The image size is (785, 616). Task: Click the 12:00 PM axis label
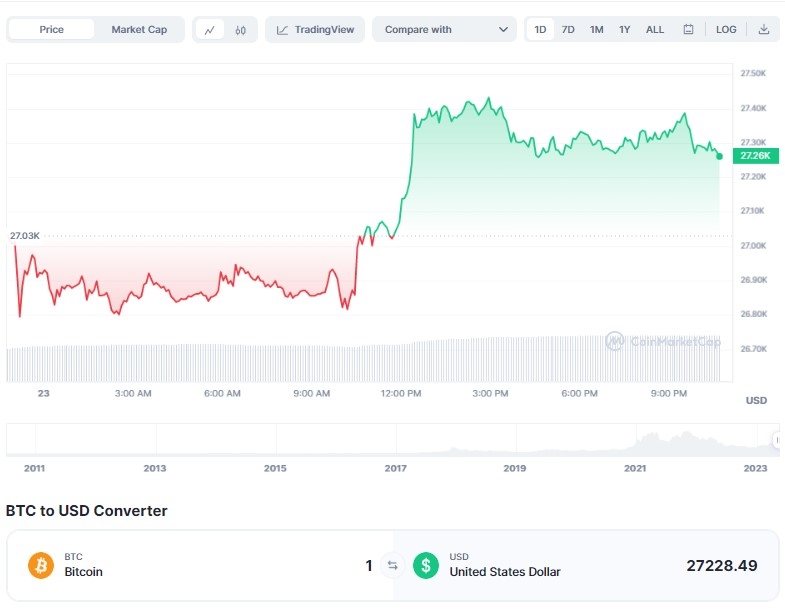(401, 394)
